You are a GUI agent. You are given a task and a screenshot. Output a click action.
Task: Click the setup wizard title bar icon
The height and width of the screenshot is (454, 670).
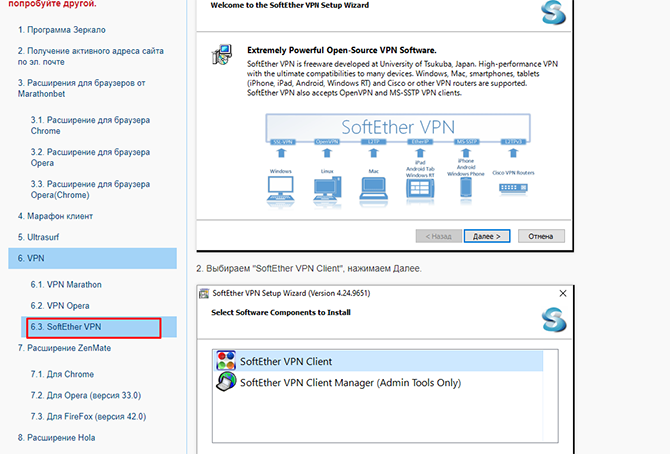205,294
